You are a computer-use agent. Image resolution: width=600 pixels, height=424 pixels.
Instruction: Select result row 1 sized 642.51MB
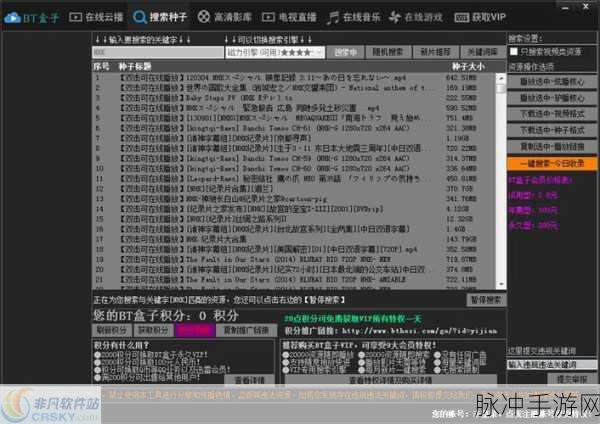(294, 78)
